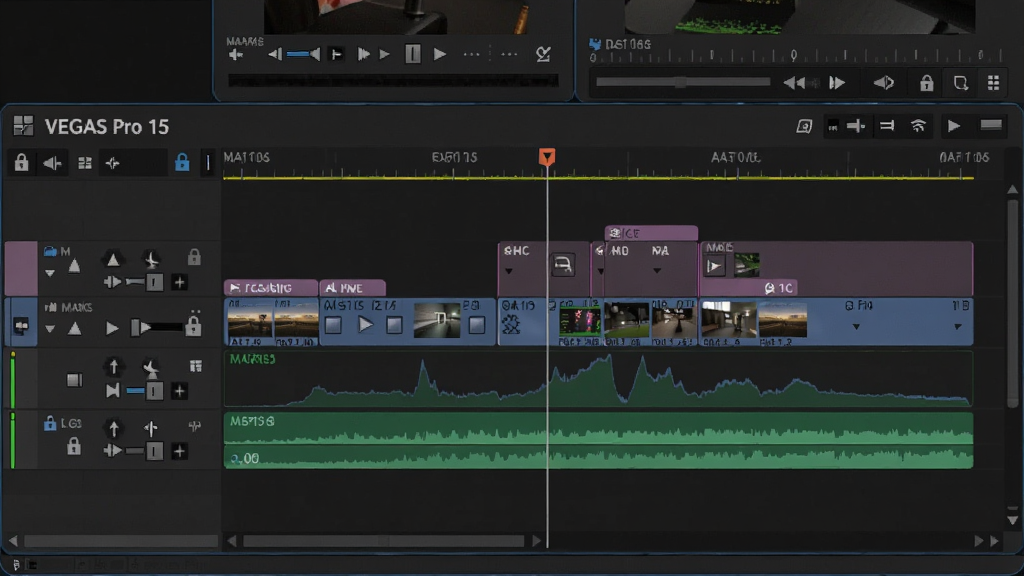1024x576 pixels.
Task: Toggle the blue lock in the timeline toolbar
Action: pyautogui.click(x=182, y=161)
